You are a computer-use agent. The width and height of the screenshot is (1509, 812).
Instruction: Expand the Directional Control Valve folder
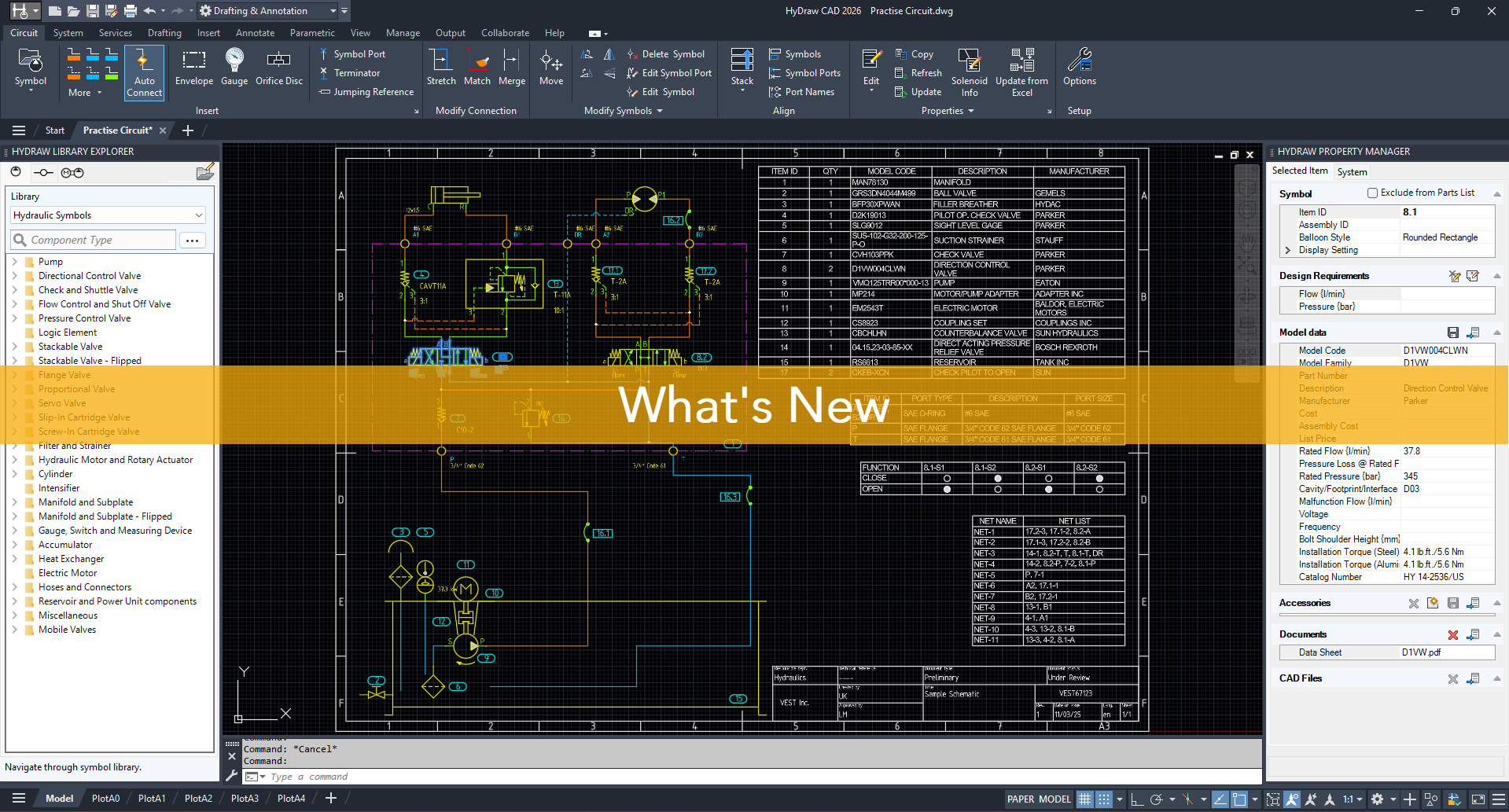[15, 276]
